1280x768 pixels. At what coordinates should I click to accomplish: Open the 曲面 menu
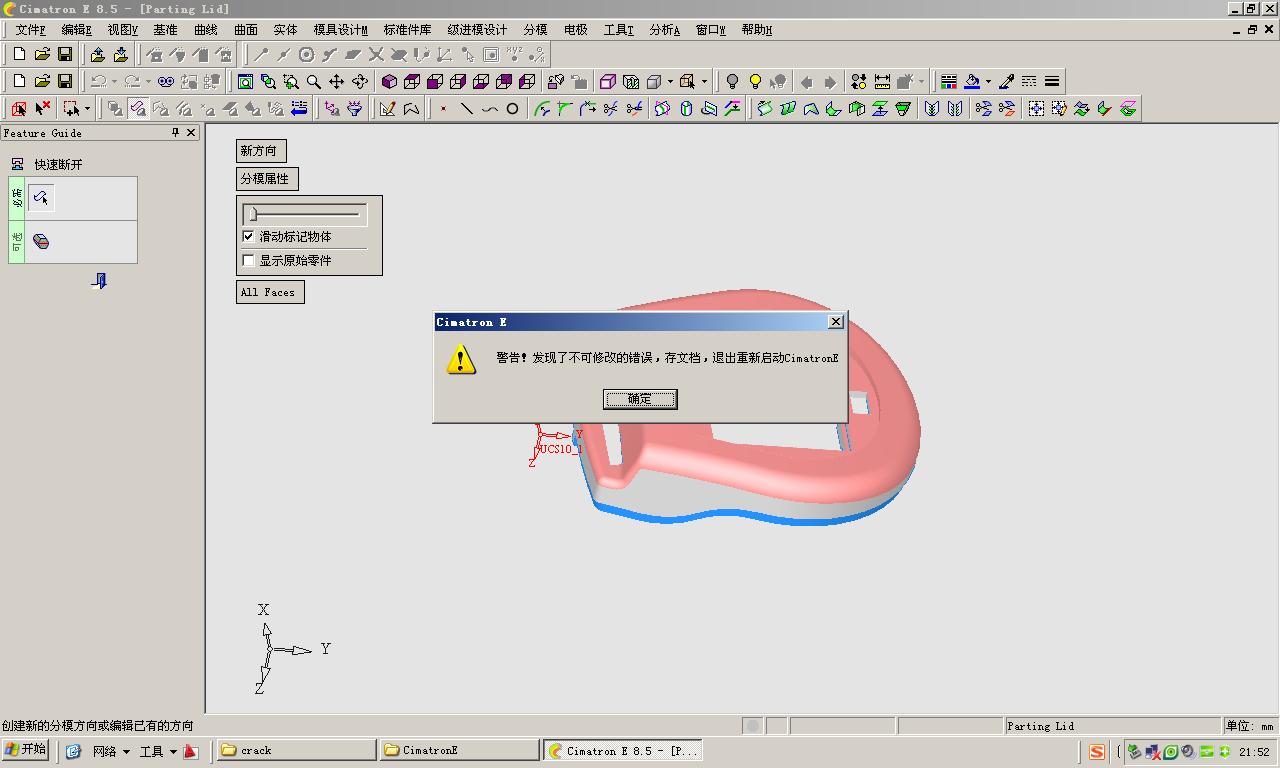245,30
